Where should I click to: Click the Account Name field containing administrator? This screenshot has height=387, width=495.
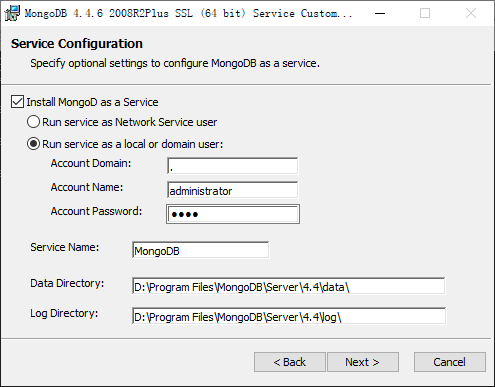(x=233, y=190)
